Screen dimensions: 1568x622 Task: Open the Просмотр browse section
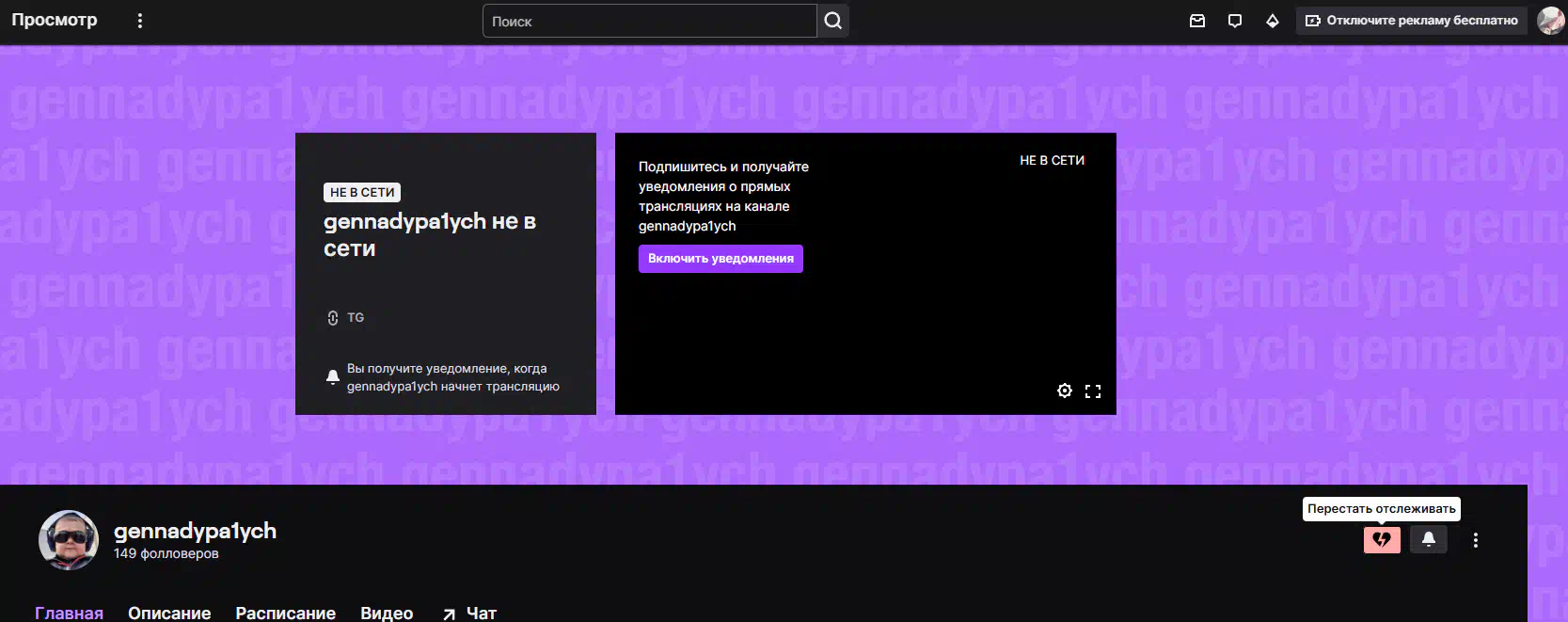pos(55,20)
